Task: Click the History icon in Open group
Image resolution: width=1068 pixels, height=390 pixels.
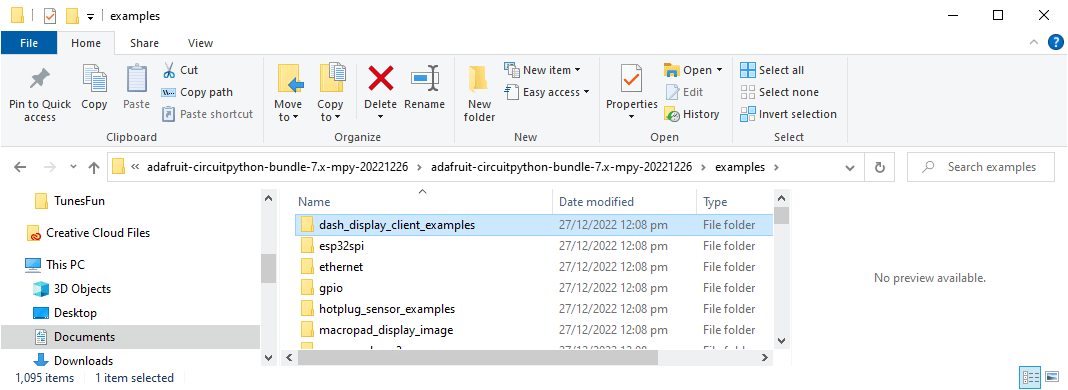Action: point(692,114)
